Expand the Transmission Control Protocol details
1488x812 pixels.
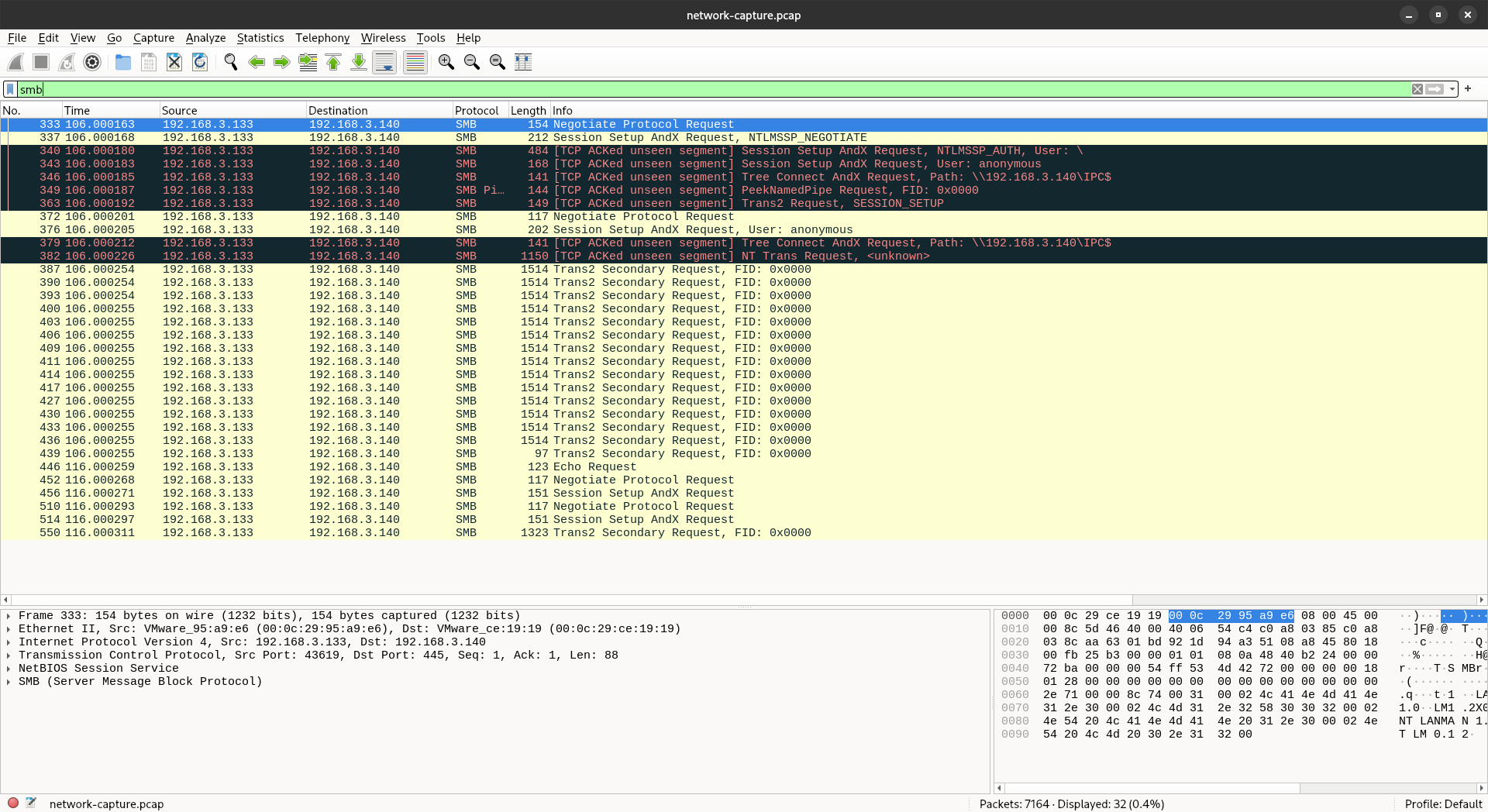[x=9, y=655]
